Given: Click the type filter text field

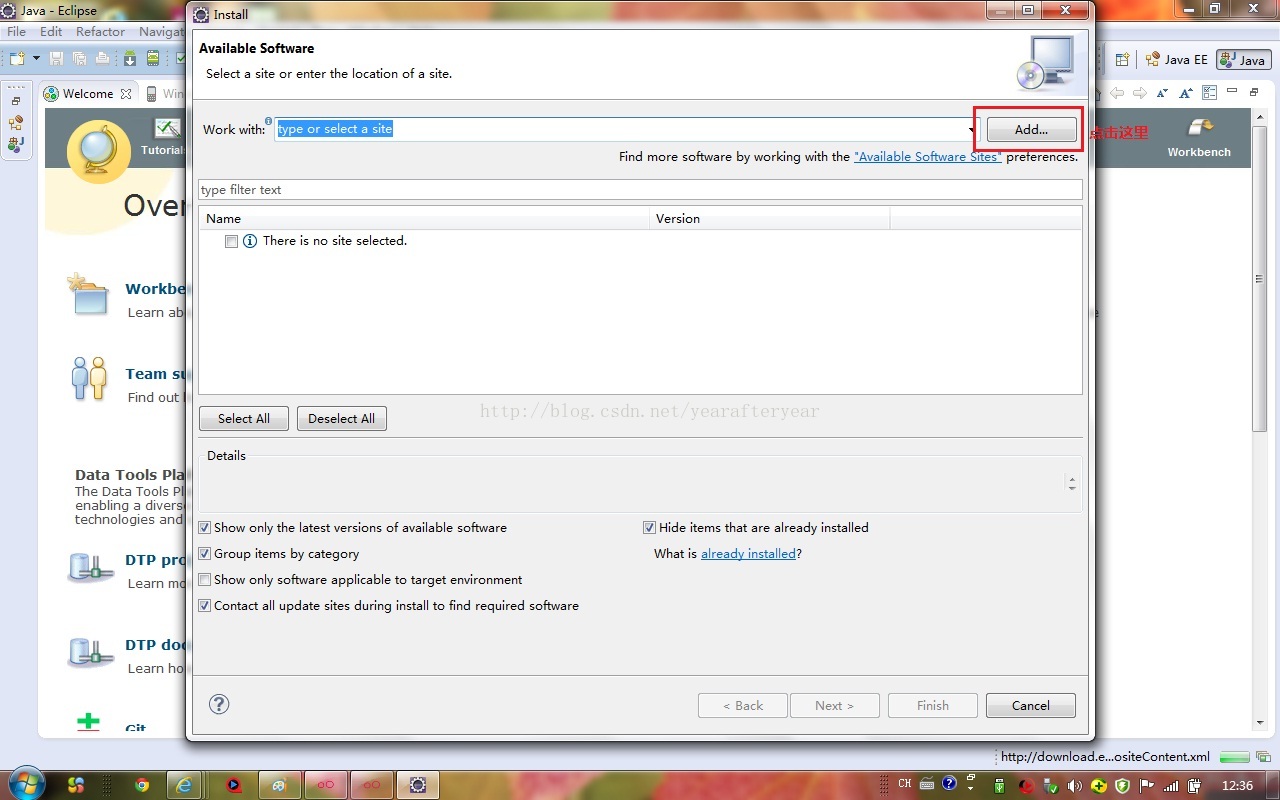Looking at the screenshot, I should 640,190.
